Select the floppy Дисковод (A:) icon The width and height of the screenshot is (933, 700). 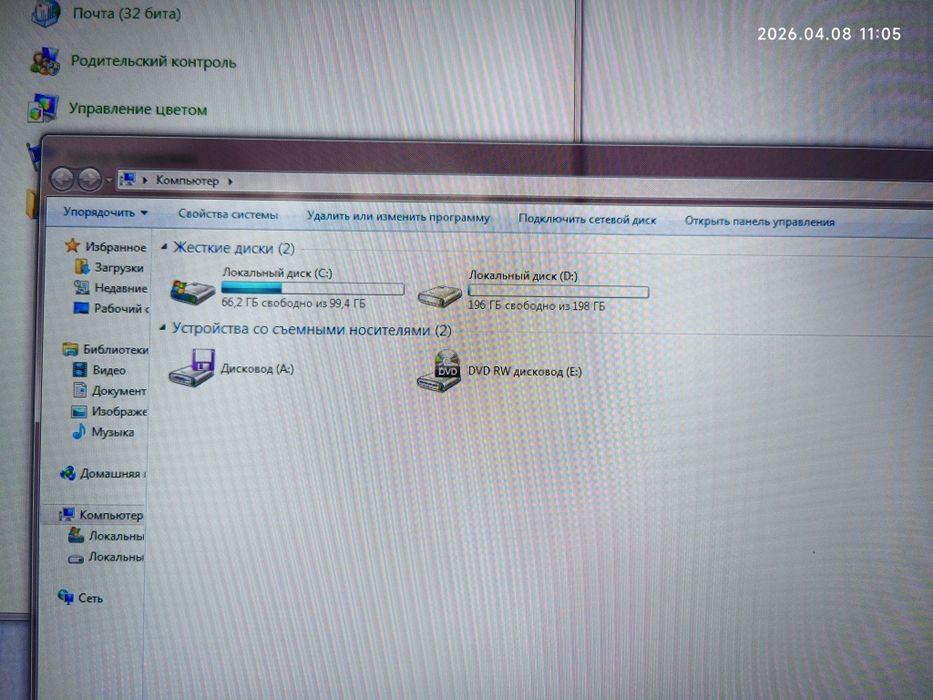192,368
